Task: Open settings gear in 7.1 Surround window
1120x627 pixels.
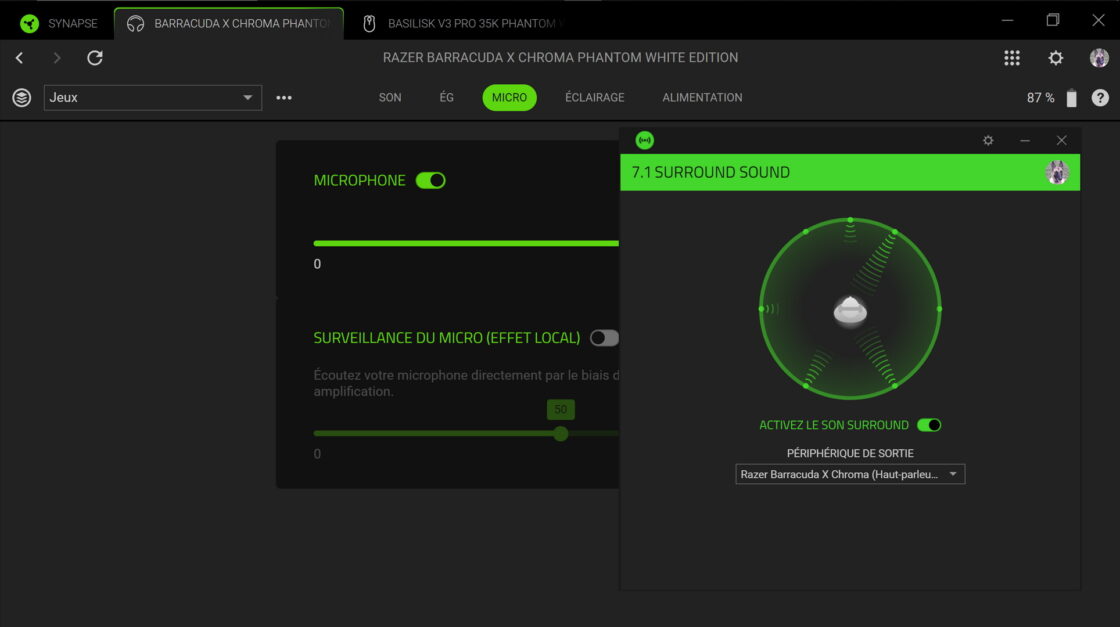Action: tap(988, 141)
